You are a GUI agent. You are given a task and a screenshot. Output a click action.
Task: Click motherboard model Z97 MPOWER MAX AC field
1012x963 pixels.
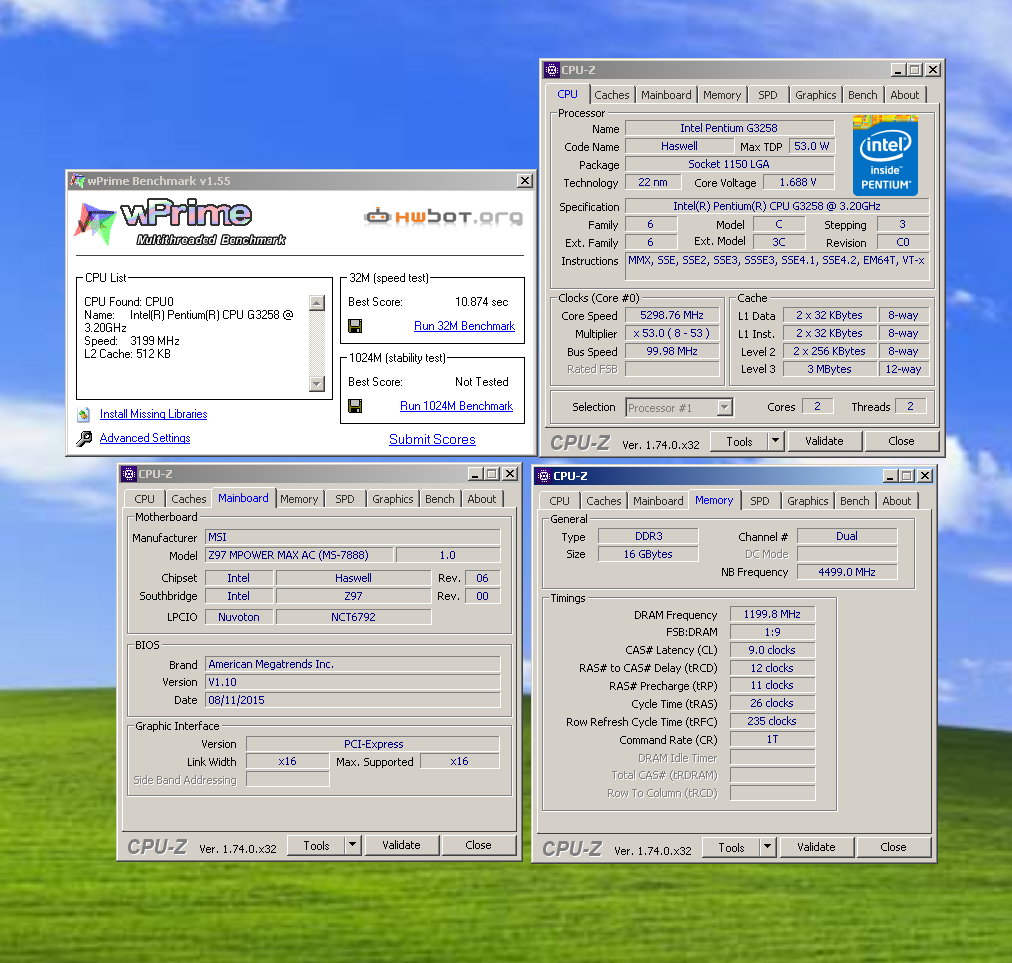coord(299,555)
